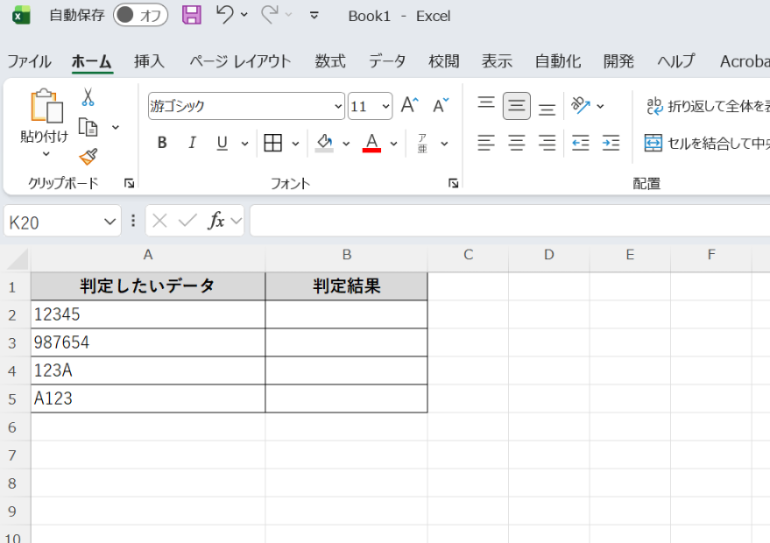
Task: Open clipboard pane launcher icon
Action: [129, 184]
